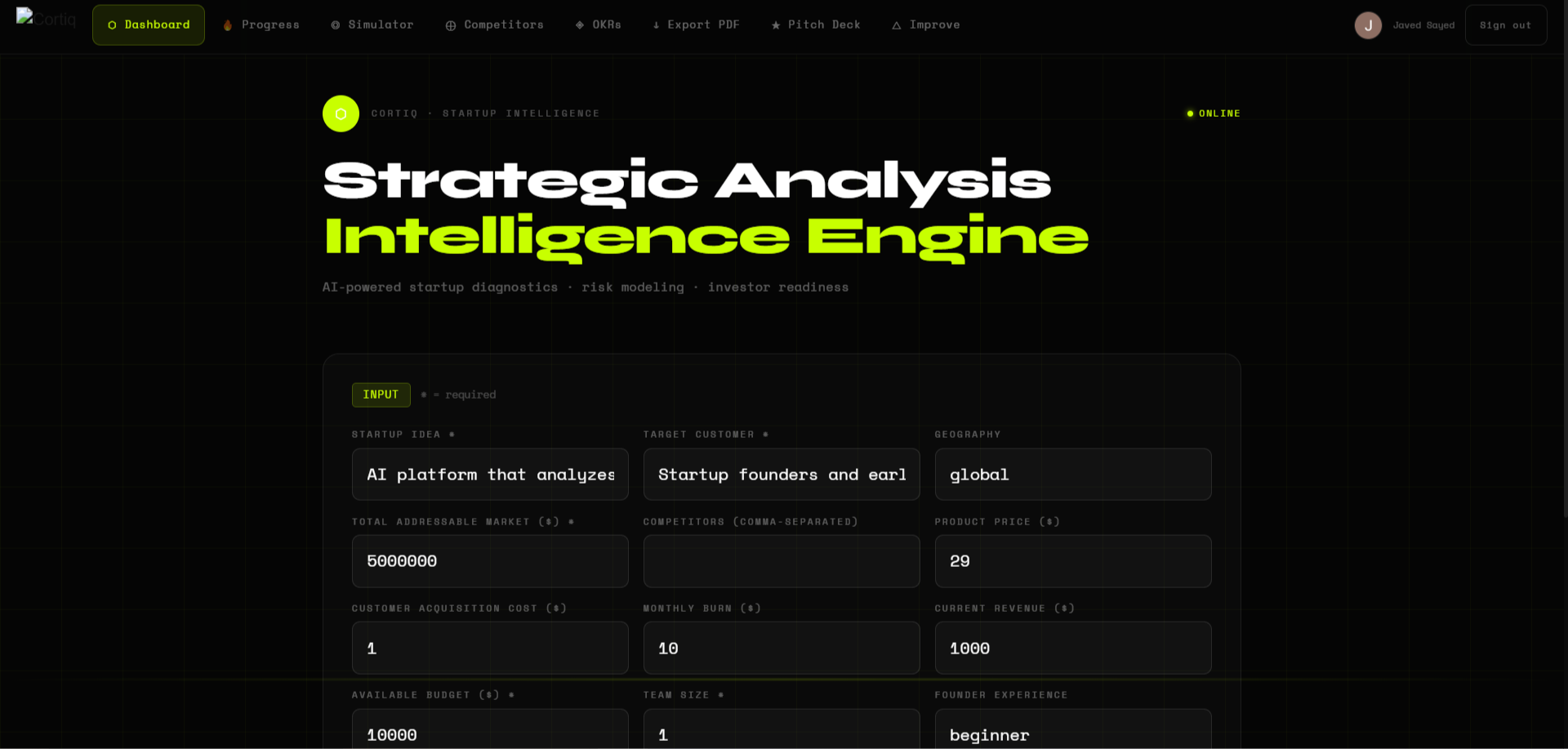1568x749 pixels.
Task: Click the green Cortiq logo badge
Action: point(341,114)
